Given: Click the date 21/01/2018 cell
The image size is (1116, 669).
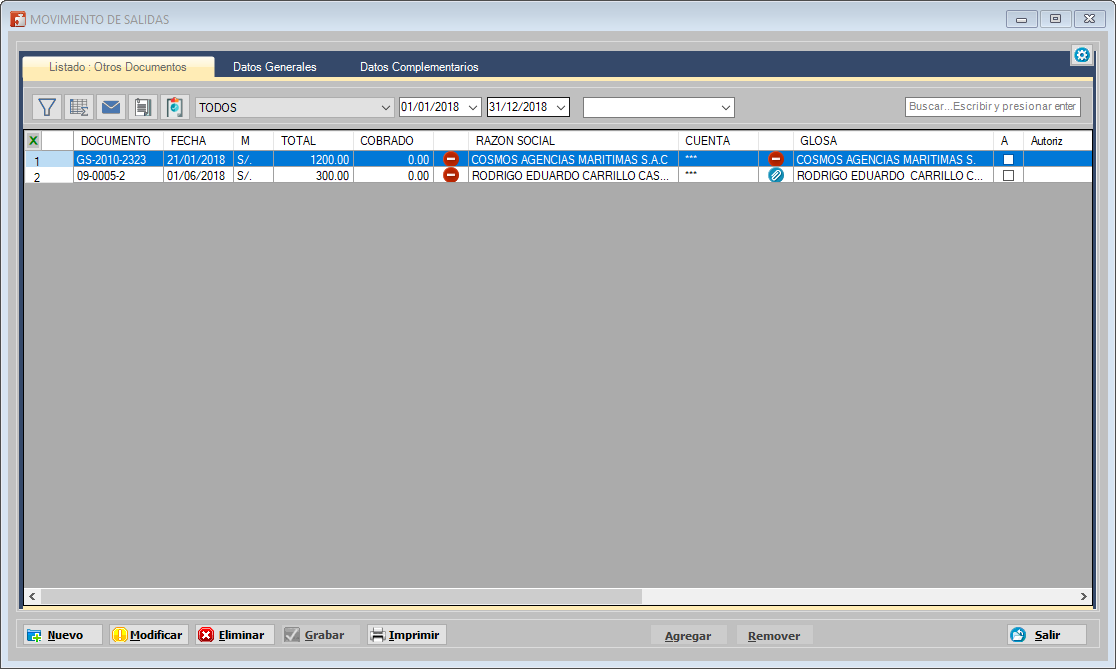Looking at the screenshot, I should (x=199, y=159).
